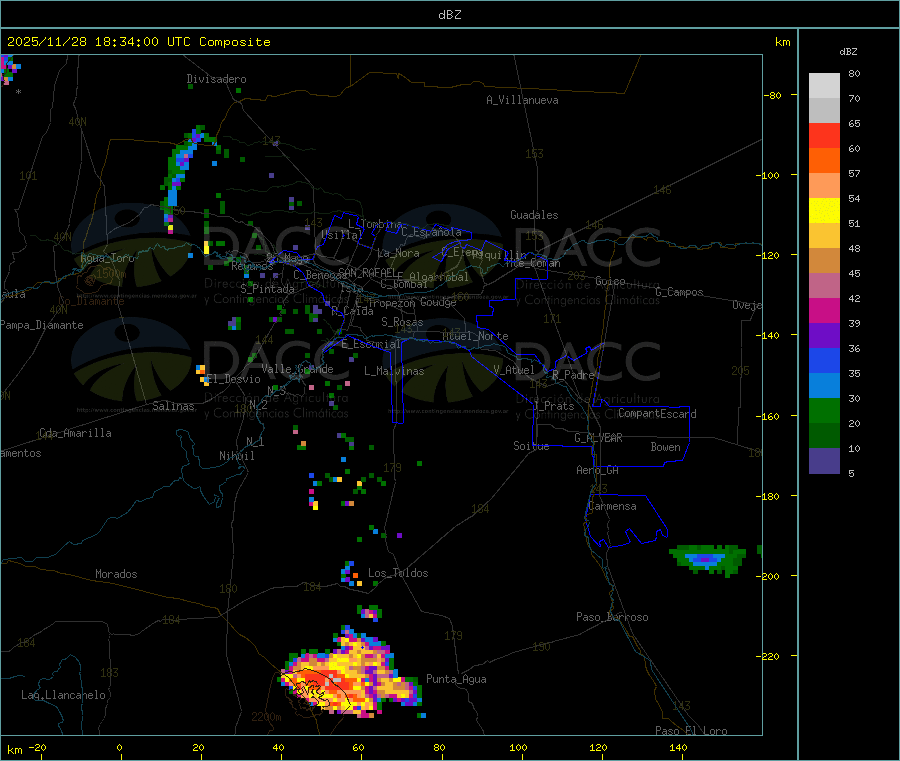Image resolution: width=900 pixels, height=761 pixels.
Task: Click the Carmensa map label
Action: click(x=612, y=506)
